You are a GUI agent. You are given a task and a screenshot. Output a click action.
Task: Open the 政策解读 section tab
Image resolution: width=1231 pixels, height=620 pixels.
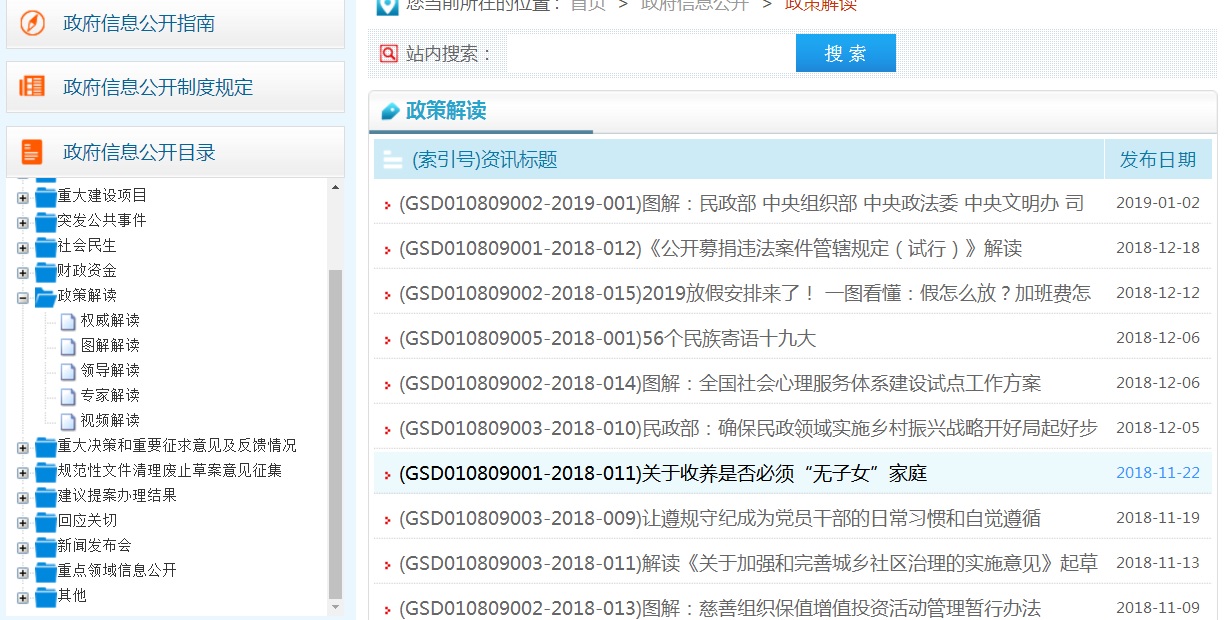pyautogui.click(x=446, y=111)
